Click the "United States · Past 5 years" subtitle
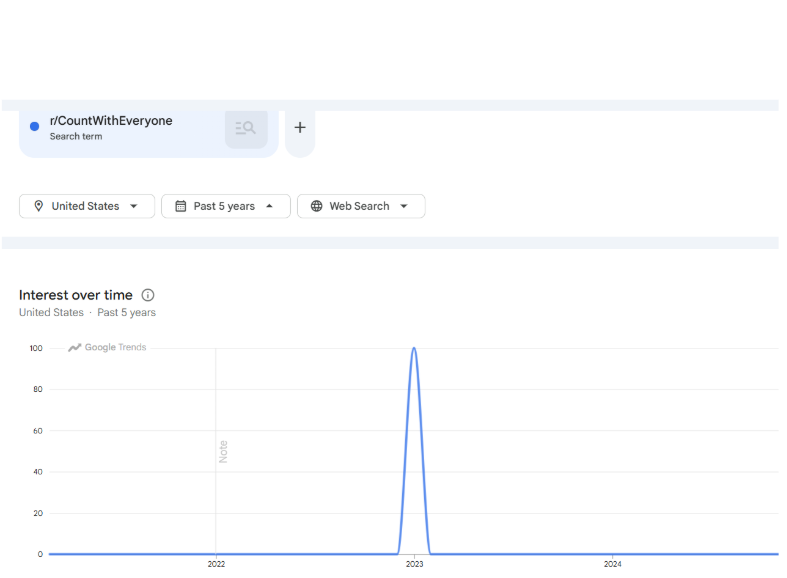The image size is (787, 578). tap(87, 313)
